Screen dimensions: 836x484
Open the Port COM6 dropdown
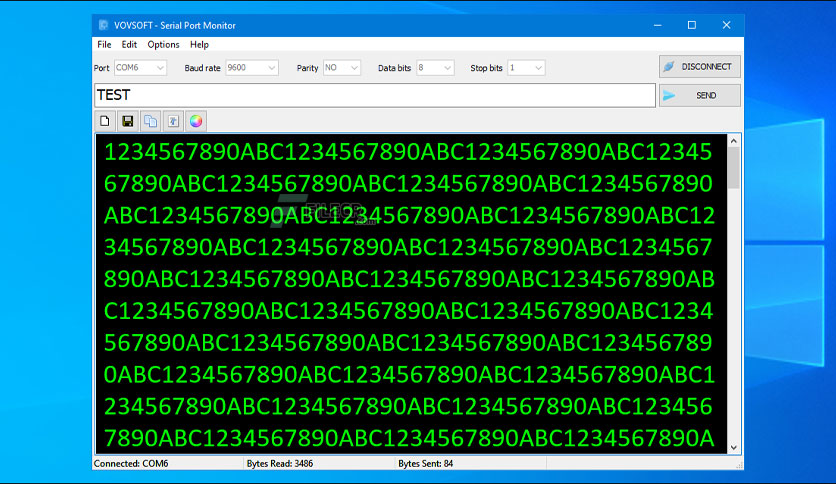pyautogui.click(x=140, y=68)
